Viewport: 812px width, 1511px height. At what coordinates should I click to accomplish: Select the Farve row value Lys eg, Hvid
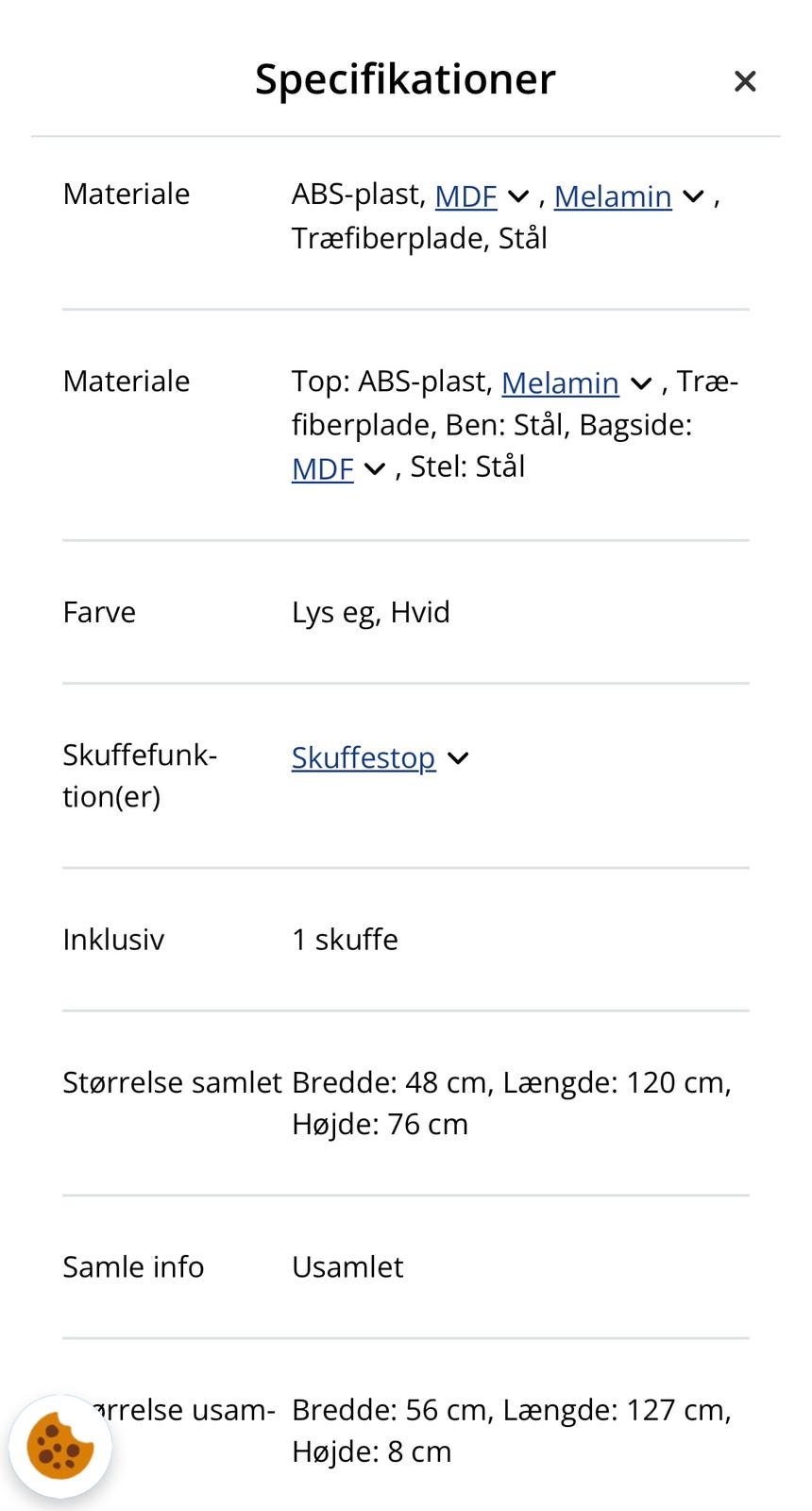click(371, 612)
